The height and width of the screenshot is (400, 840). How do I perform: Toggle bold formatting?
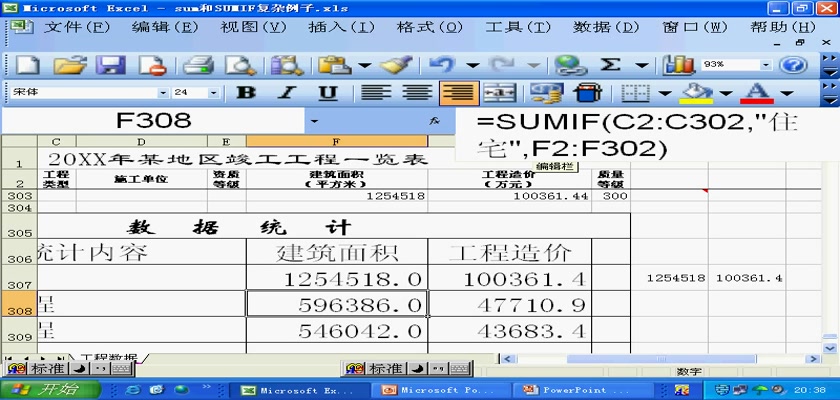244,93
